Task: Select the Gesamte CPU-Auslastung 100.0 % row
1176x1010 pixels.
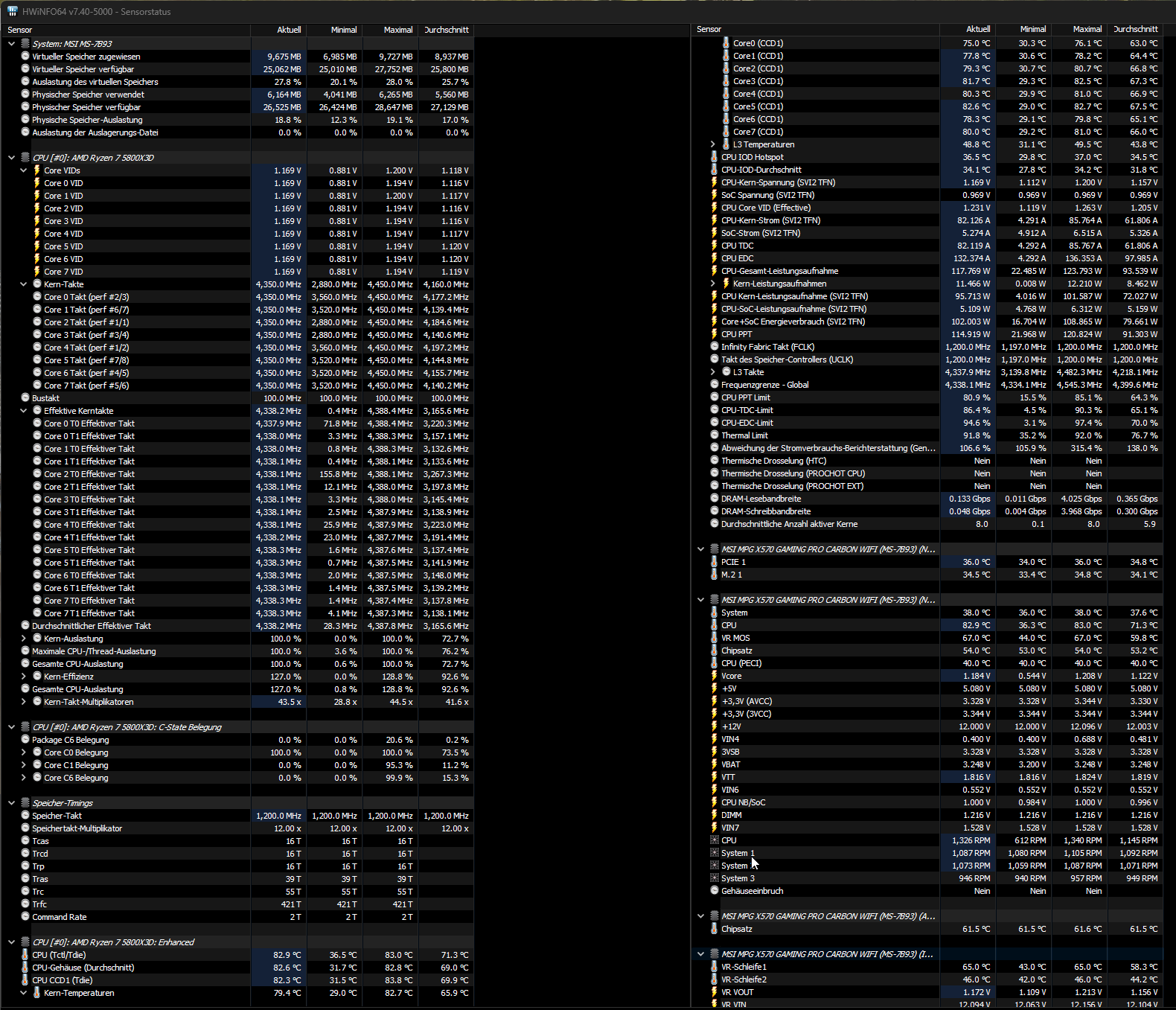Action: [x=238, y=664]
